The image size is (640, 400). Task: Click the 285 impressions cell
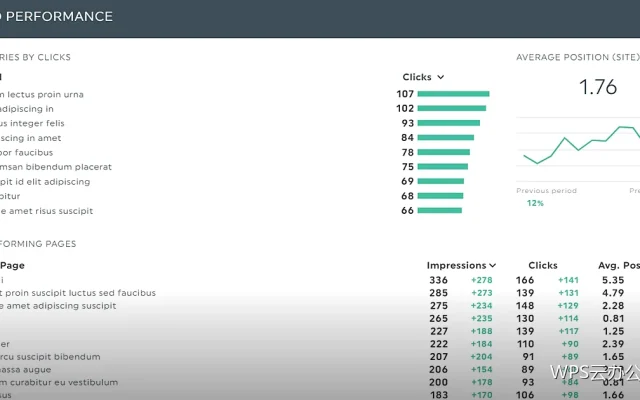(439, 293)
